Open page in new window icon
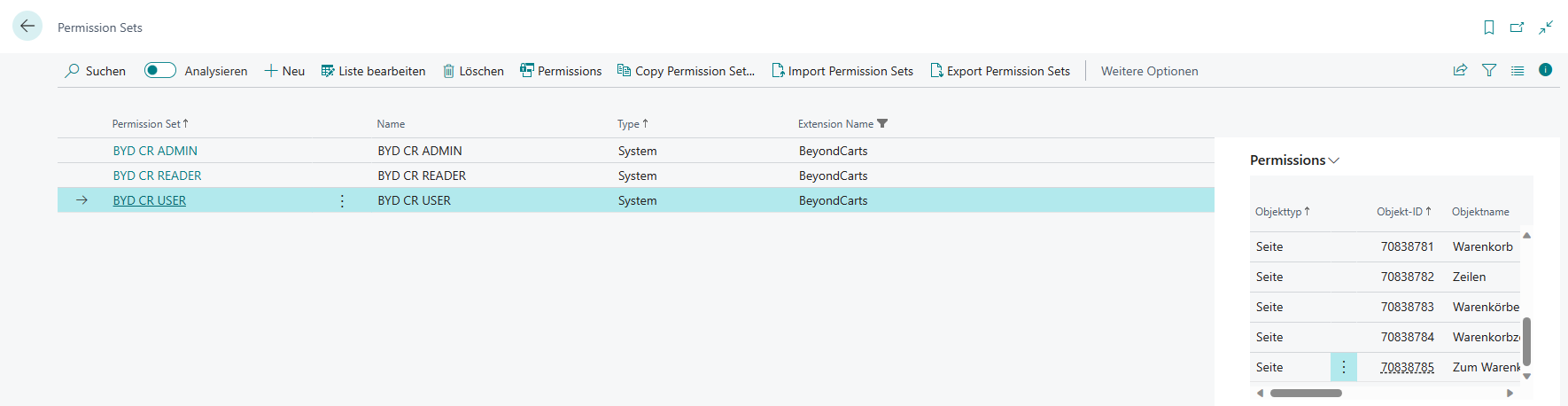This screenshot has height=406, width=1568. point(1517,27)
